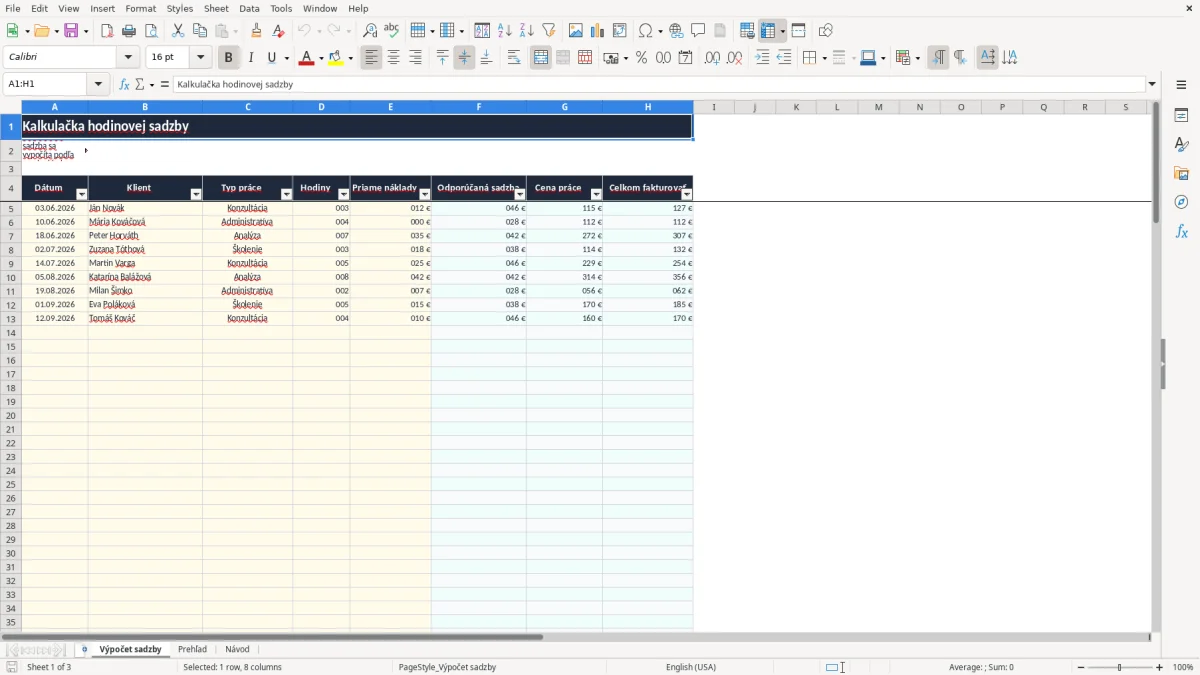Screen dimensions: 1200x675
Task: Open the Klient column filter dropdown
Action: tap(195, 194)
